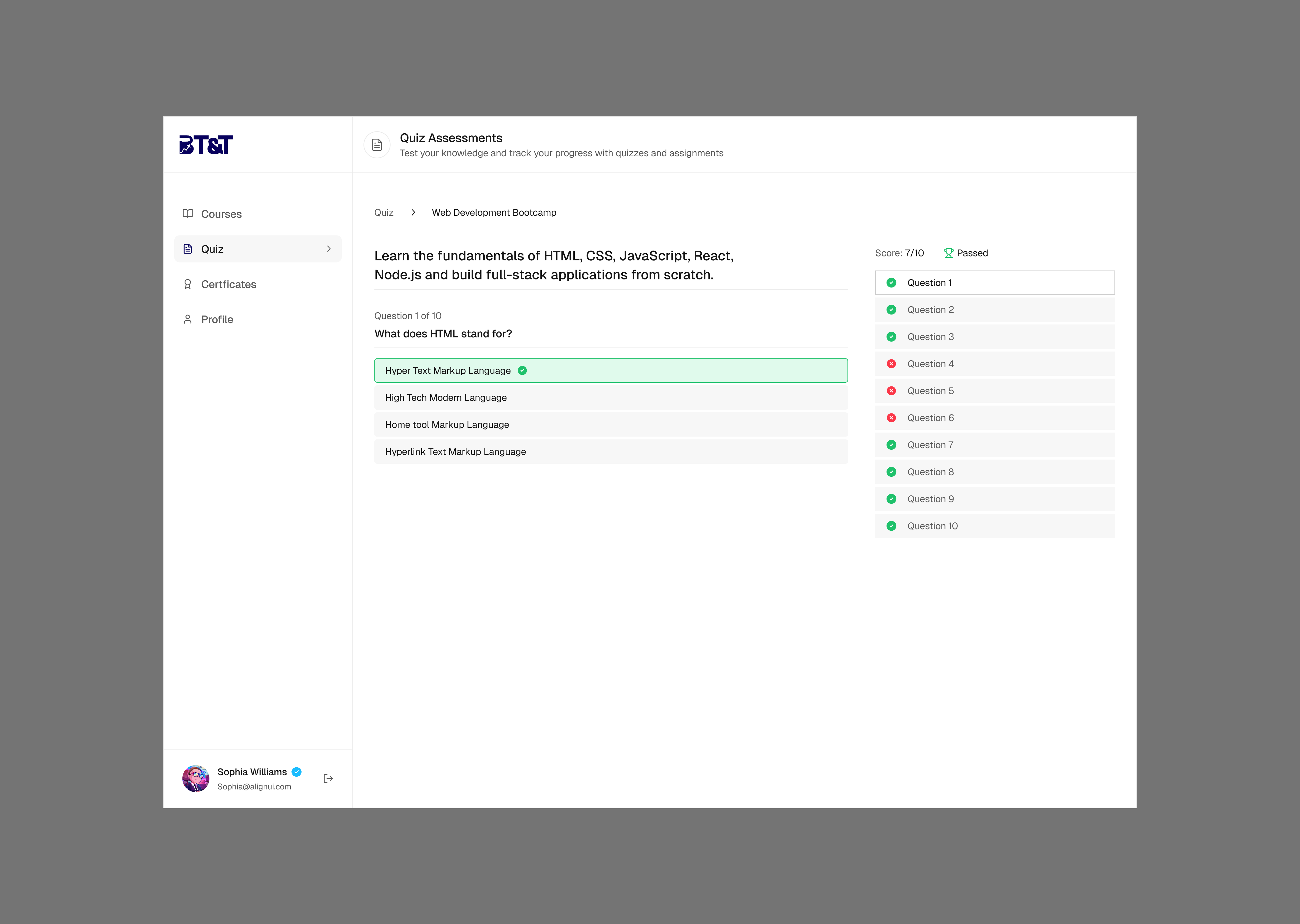Click the green check on Hyper Text answer
The height and width of the screenshot is (924, 1300).
(x=522, y=370)
